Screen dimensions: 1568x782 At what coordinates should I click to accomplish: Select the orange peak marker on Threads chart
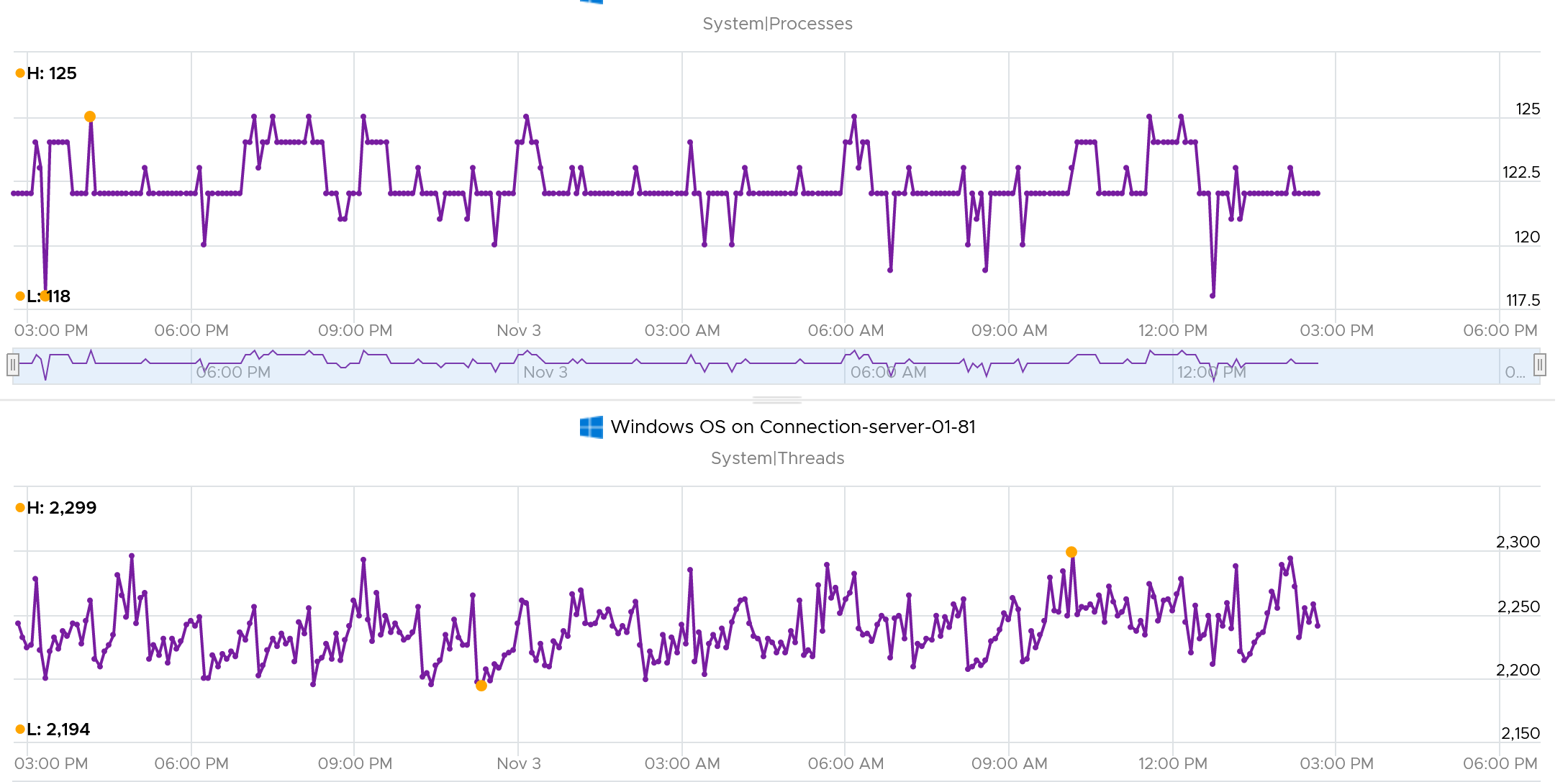[1071, 552]
